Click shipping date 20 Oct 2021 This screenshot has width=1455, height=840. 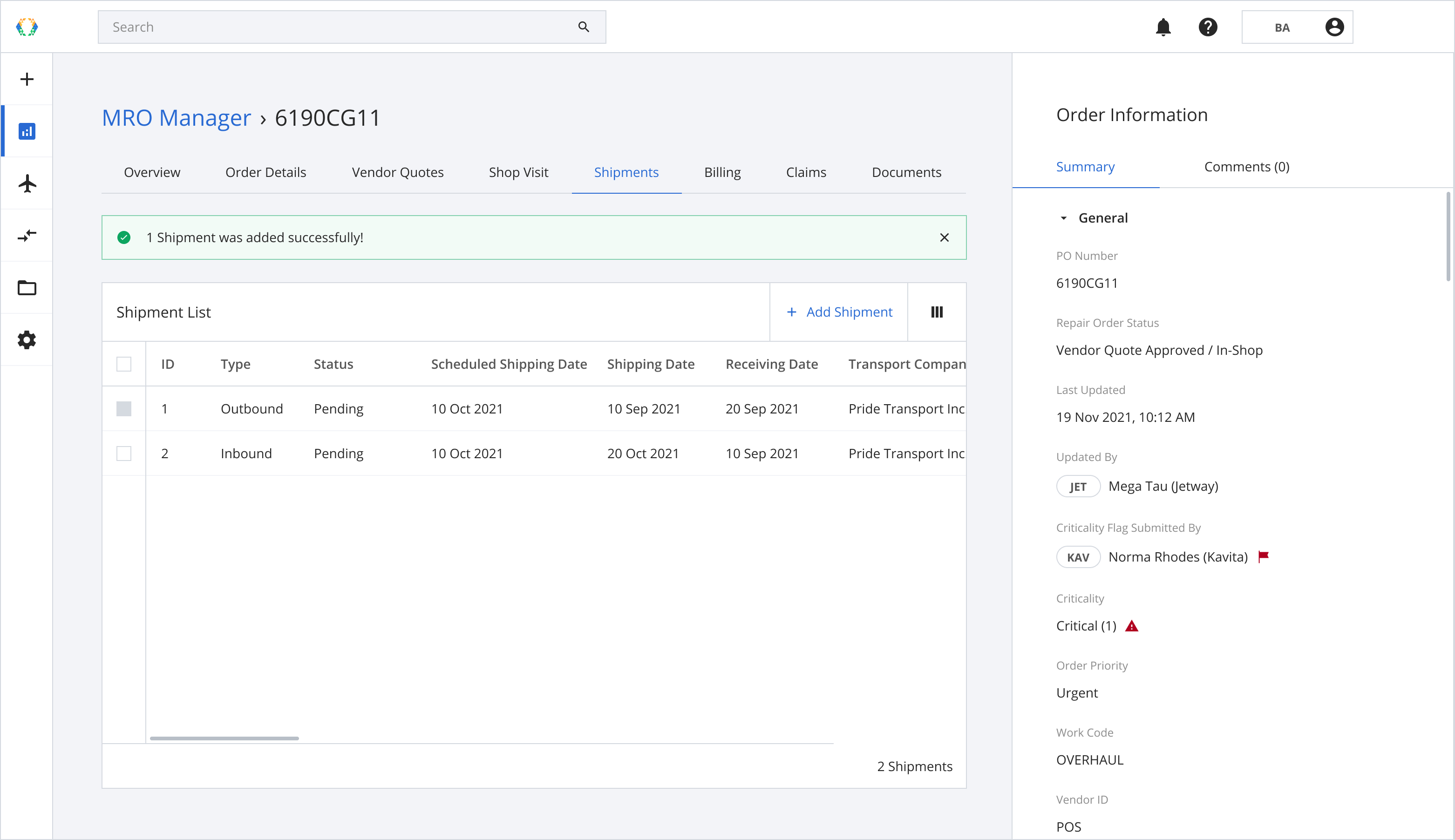pos(643,454)
